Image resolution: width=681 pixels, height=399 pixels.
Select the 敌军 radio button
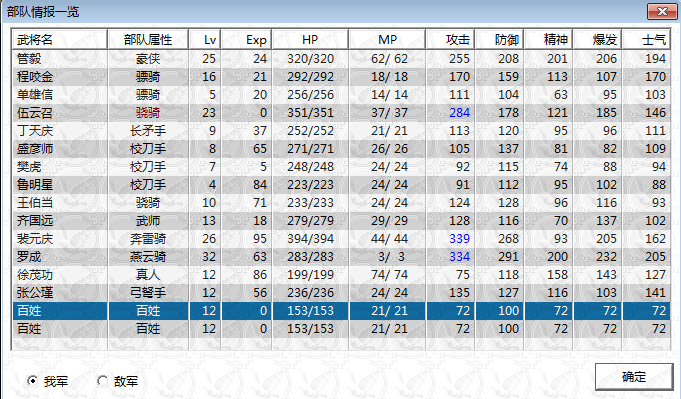point(102,381)
